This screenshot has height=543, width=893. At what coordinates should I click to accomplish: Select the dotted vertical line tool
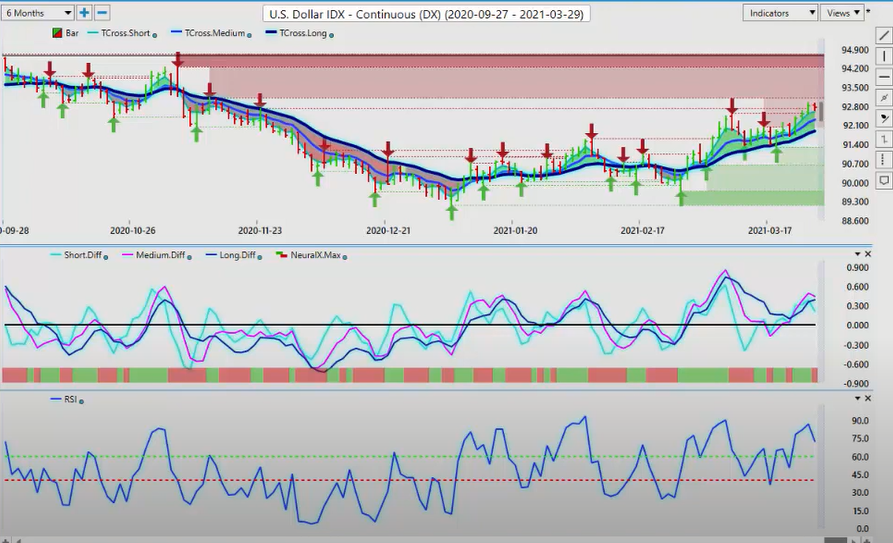pyautogui.click(x=884, y=160)
